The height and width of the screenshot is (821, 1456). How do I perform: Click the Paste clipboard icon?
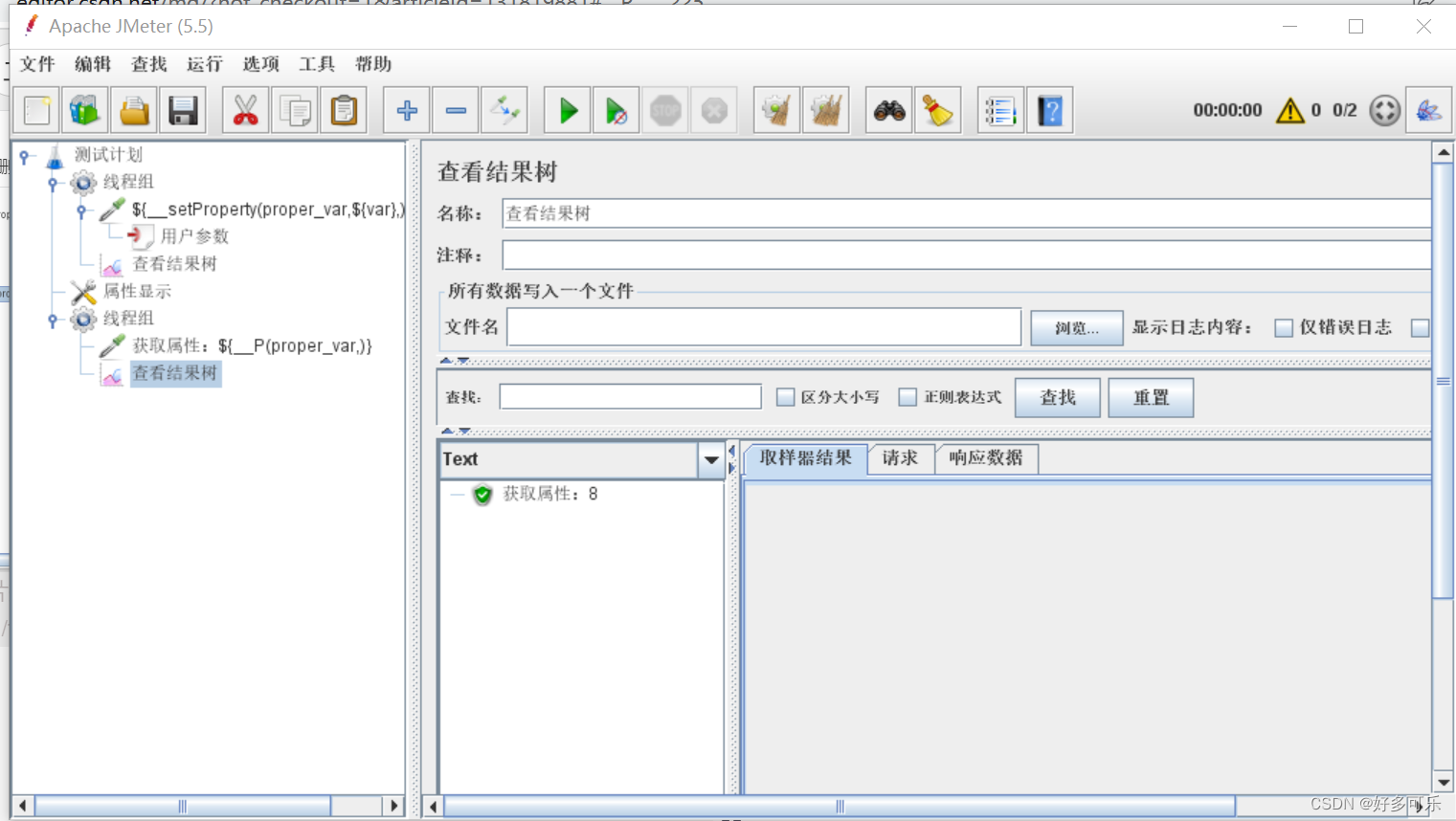pos(344,111)
